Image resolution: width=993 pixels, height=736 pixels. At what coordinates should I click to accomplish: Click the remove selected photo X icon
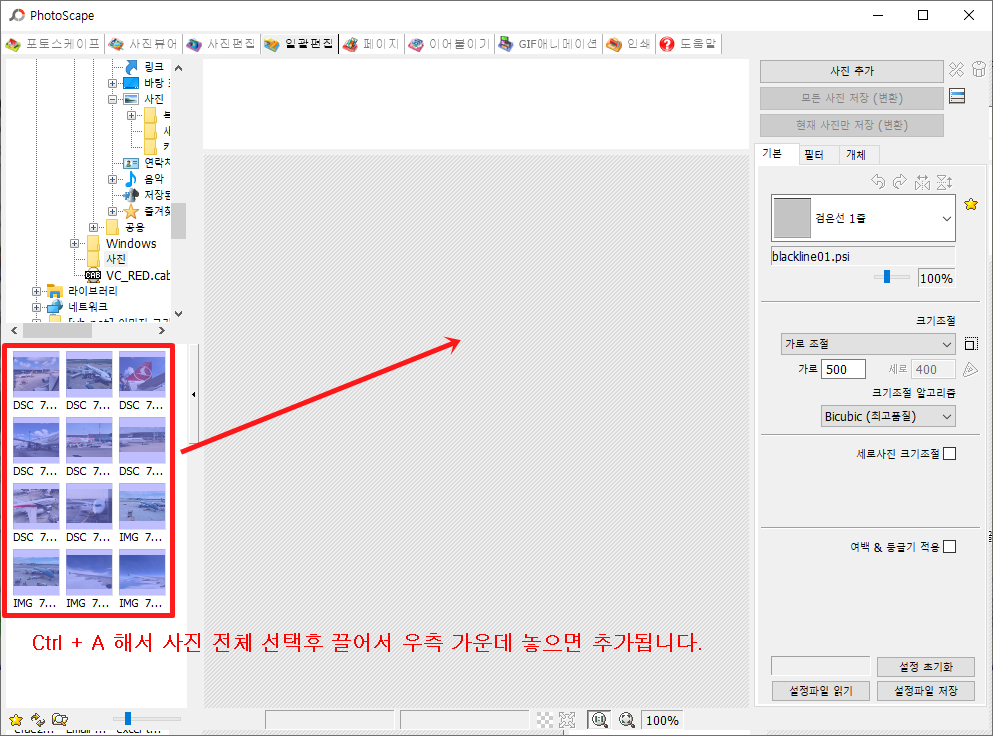[x=956, y=69]
